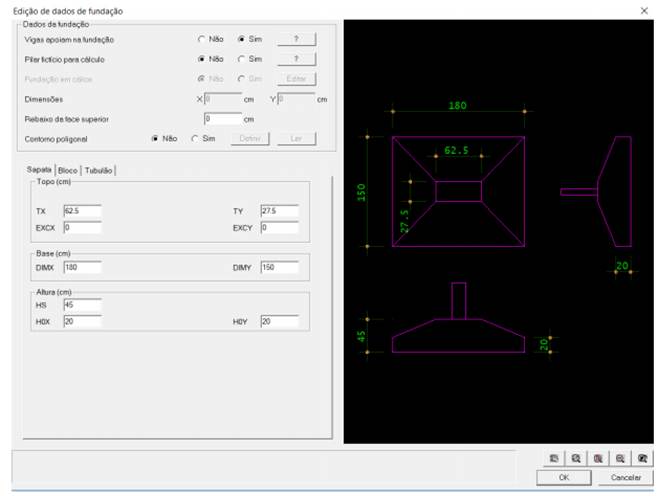Viewport: 658px width, 496px height.
Task: Switch to the Sapata tab
Action: click(39, 170)
